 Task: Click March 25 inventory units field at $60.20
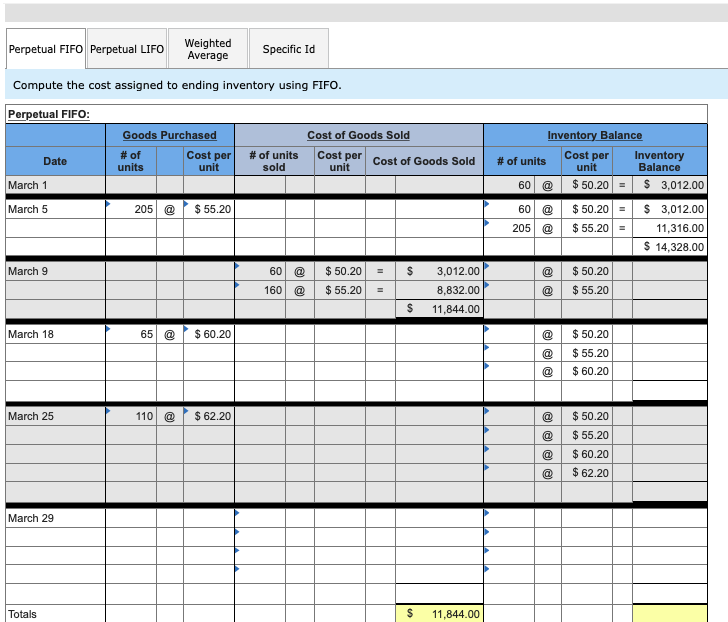coord(509,454)
